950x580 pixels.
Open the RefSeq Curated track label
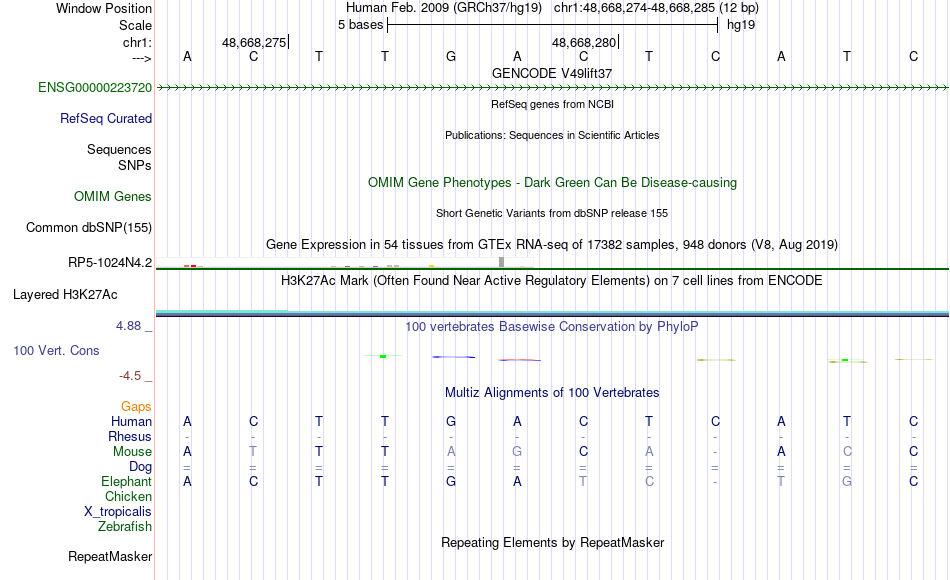point(105,119)
